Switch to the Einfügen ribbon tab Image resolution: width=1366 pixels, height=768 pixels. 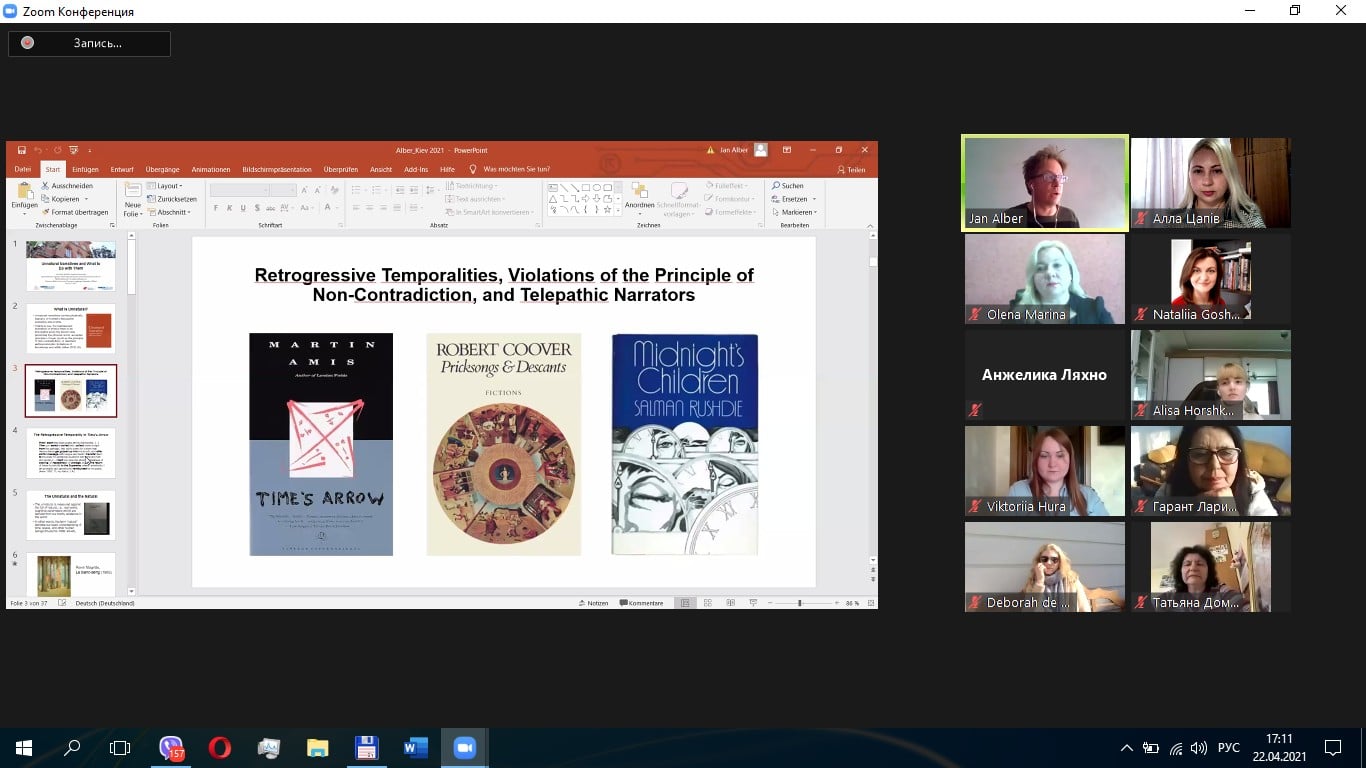(x=85, y=169)
